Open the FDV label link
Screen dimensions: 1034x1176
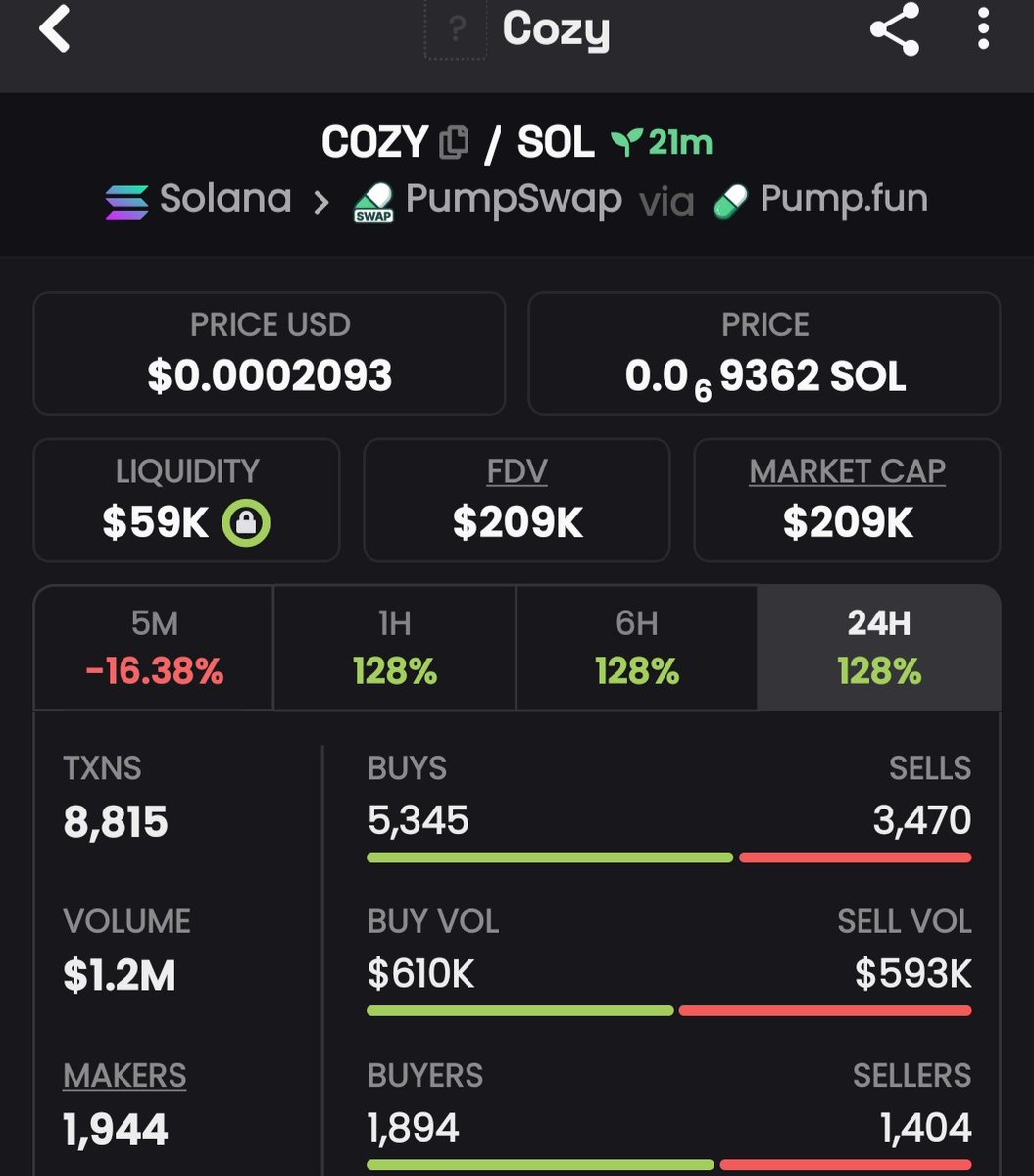pos(517,471)
